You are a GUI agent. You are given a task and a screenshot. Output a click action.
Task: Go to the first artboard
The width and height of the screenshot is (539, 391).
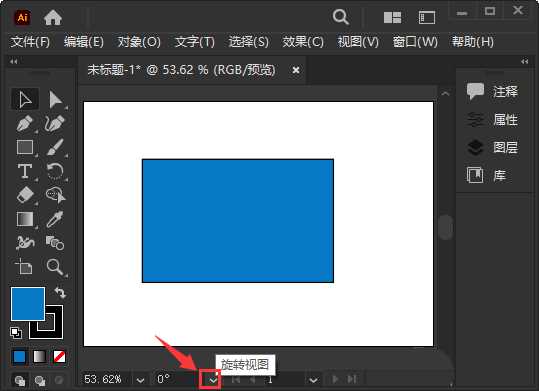tap(235, 380)
